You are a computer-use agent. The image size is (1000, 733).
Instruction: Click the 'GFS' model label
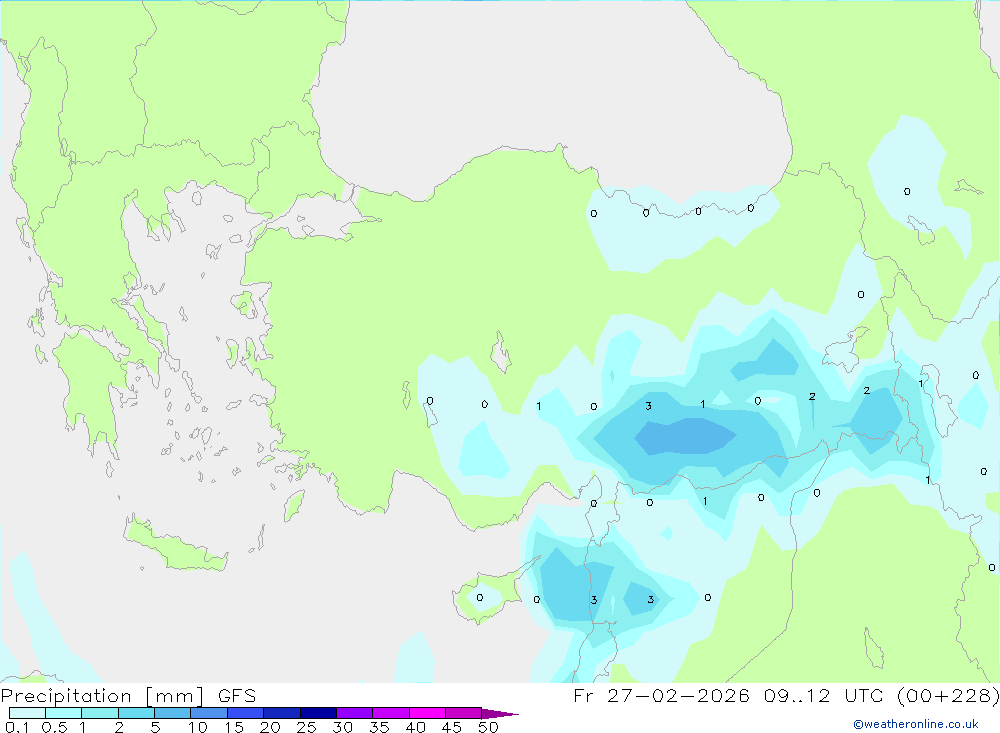237,696
